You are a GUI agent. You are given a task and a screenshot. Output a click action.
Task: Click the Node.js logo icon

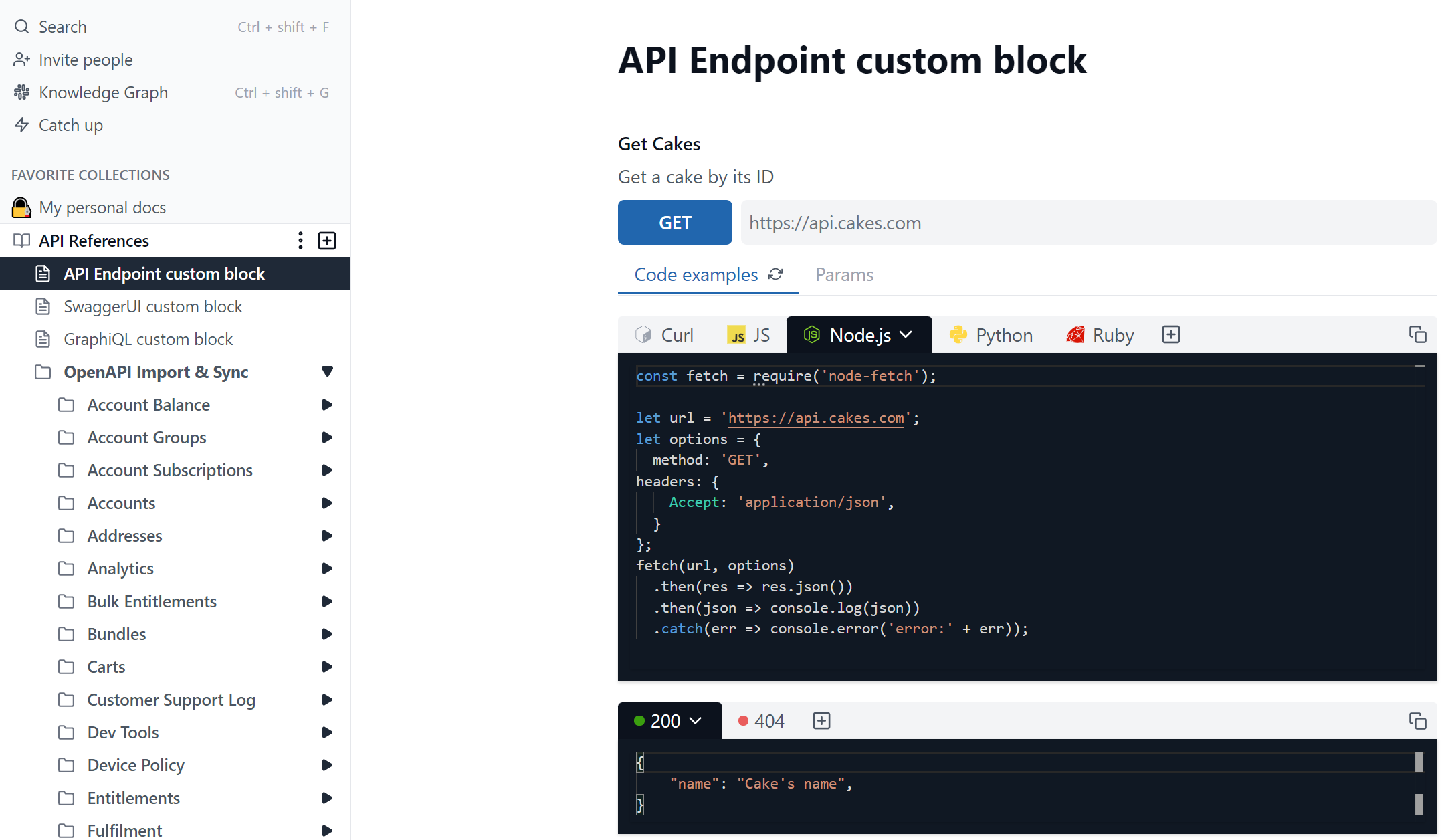click(811, 334)
